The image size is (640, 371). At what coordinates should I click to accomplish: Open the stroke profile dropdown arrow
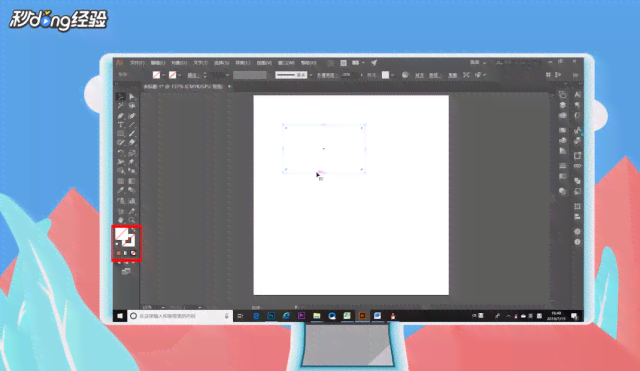pos(311,75)
